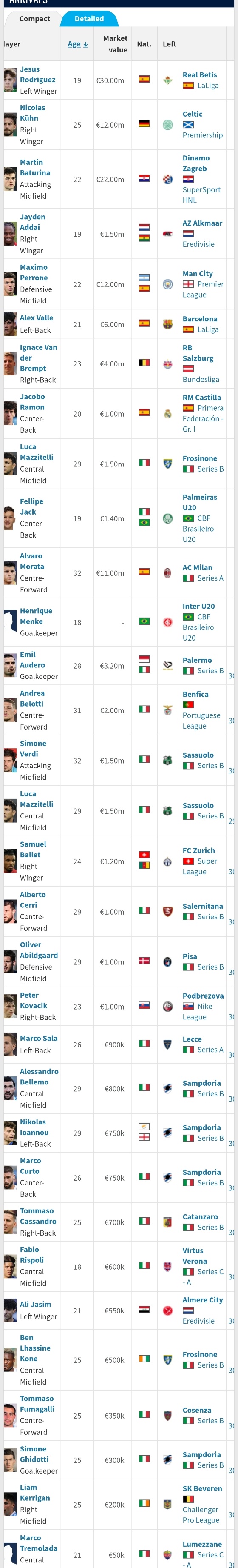Switch to the Compact tab

point(34,19)
